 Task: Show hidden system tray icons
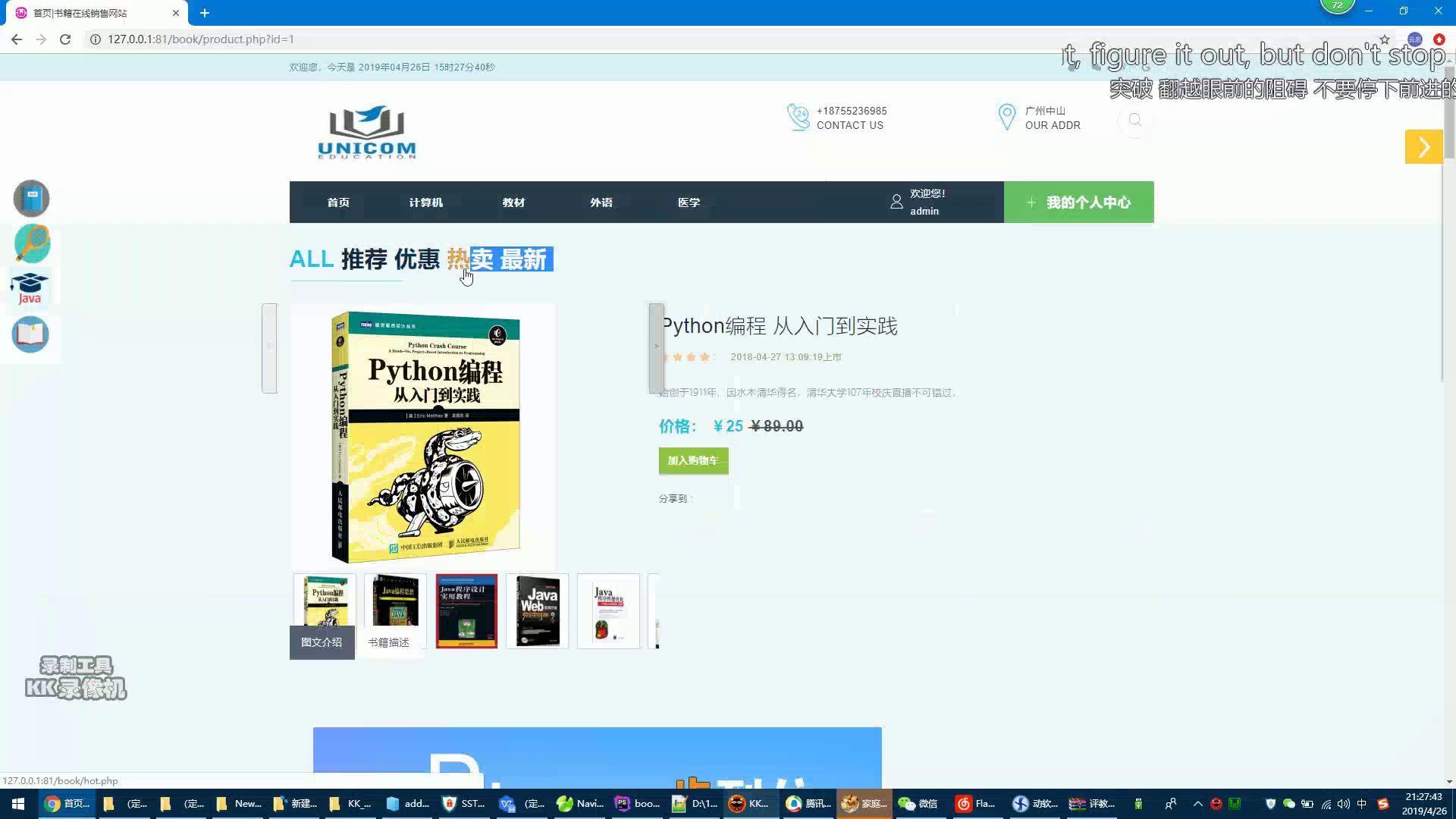click(1197, 804)
